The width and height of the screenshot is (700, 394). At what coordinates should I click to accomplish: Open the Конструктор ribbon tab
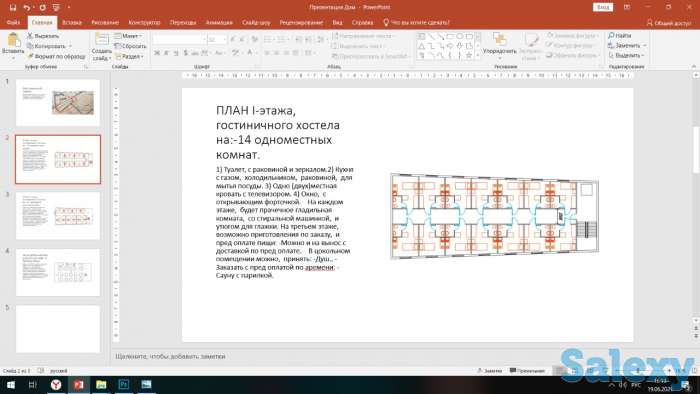pos(144,22)
